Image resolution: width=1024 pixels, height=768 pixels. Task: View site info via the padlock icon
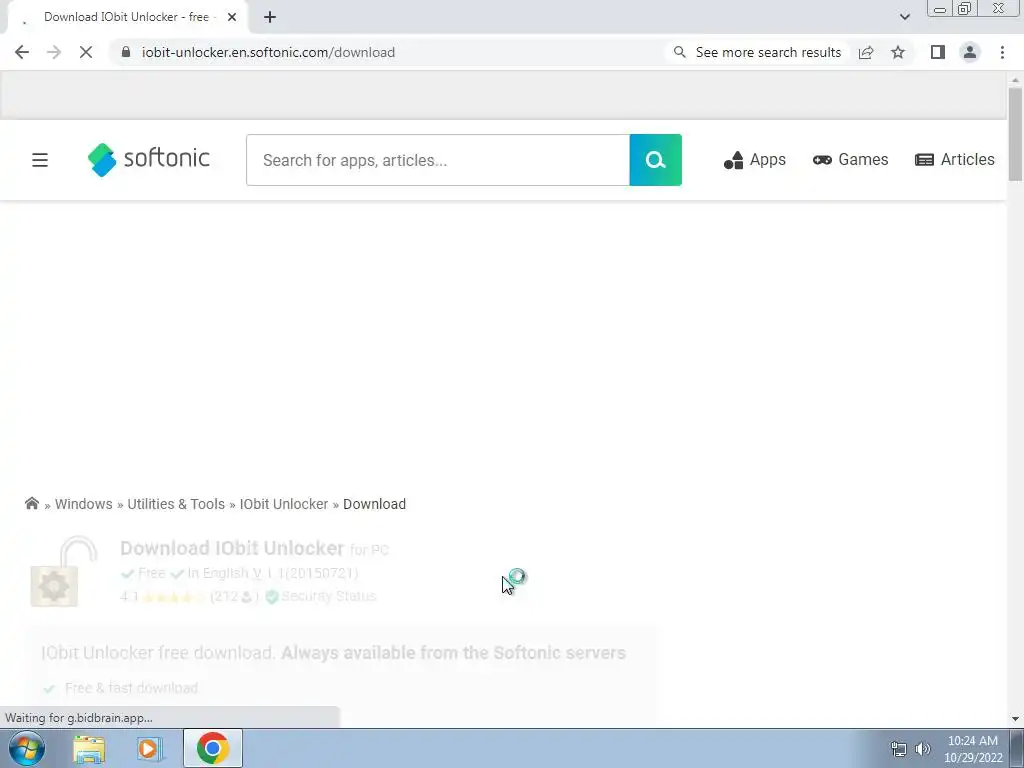click(x=126, y=52)
